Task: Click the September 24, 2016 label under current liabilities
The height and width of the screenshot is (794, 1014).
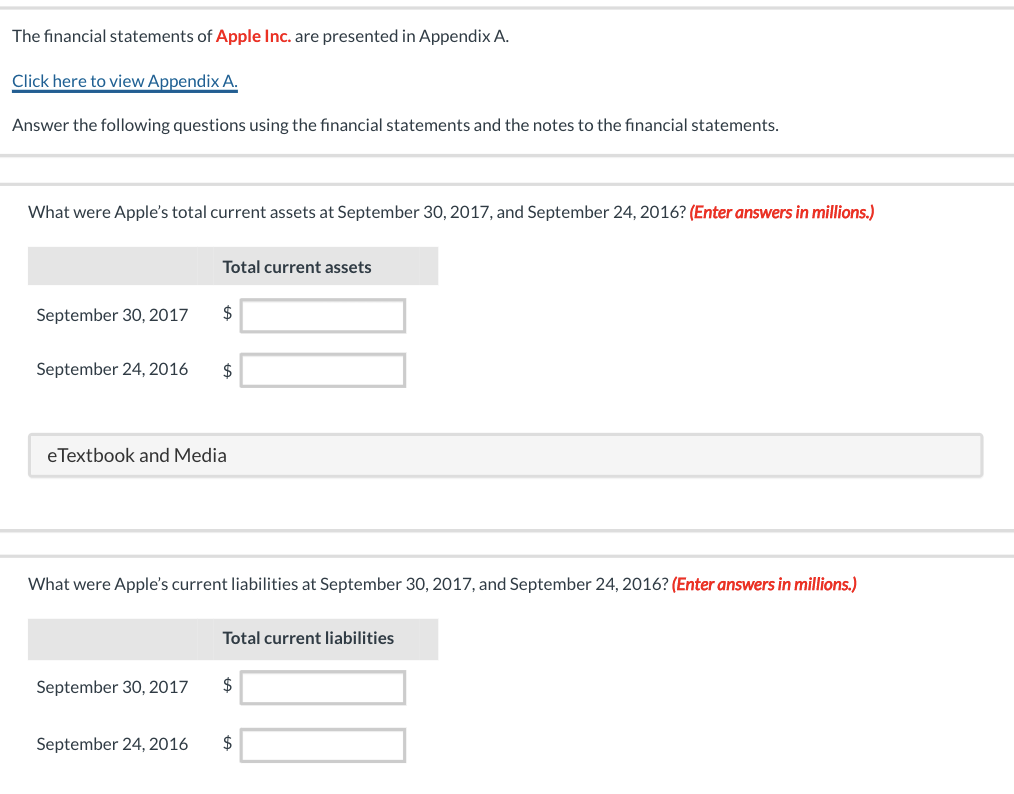Action: [x=112, y=744]
